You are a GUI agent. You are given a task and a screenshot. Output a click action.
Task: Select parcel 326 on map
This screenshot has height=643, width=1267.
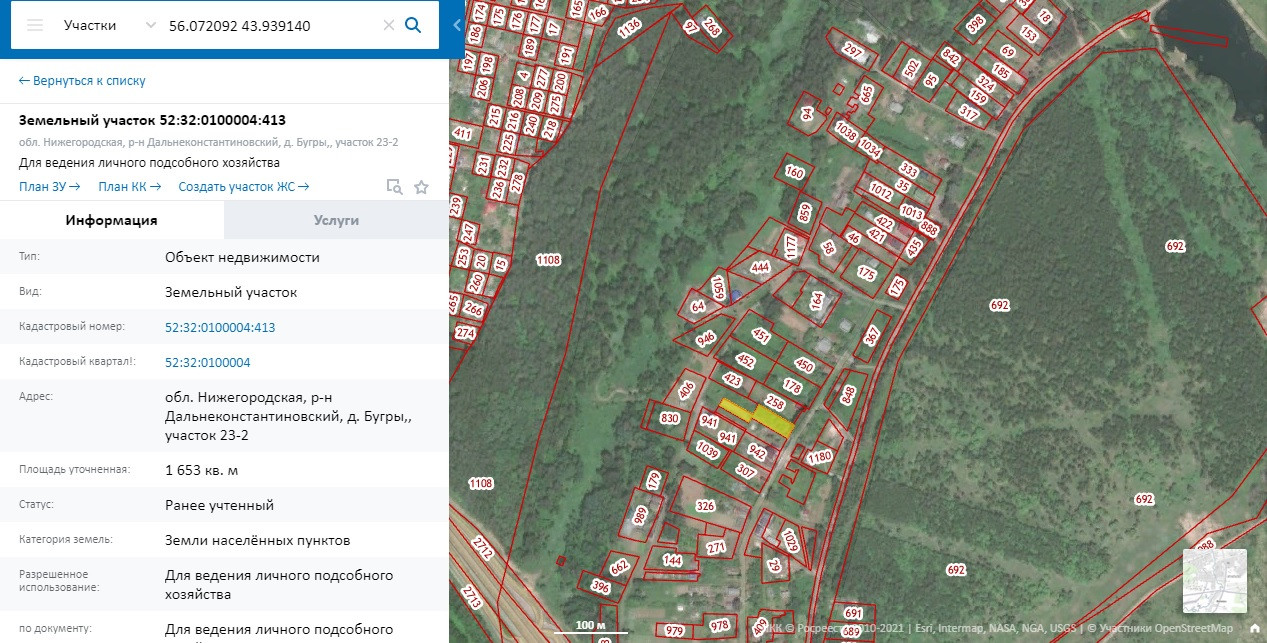click(705, 506)
